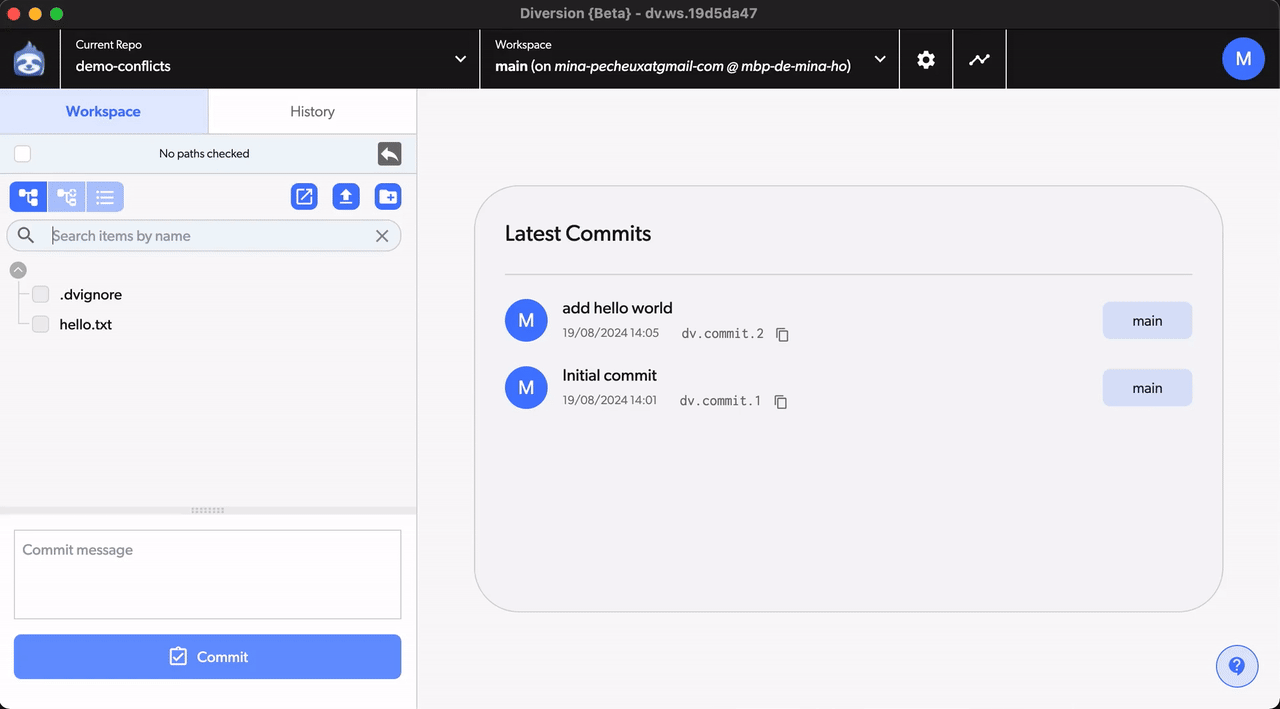Viewport: 1280px width, 709px height.
Task: Click the Diversion sloth logo icon
Action: tap(29, 59)
